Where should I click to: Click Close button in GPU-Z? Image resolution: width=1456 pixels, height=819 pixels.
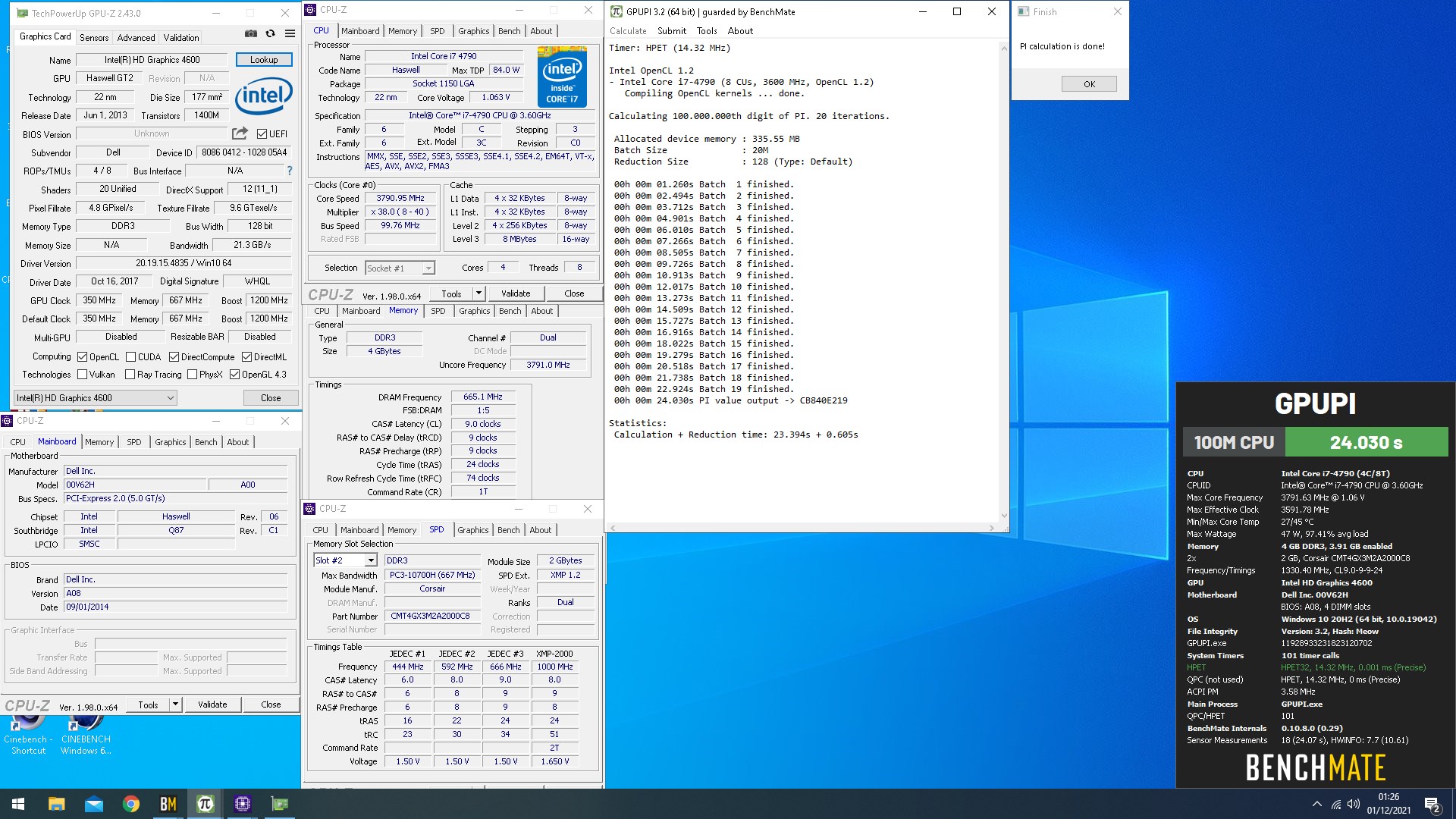tap(271, 397)
